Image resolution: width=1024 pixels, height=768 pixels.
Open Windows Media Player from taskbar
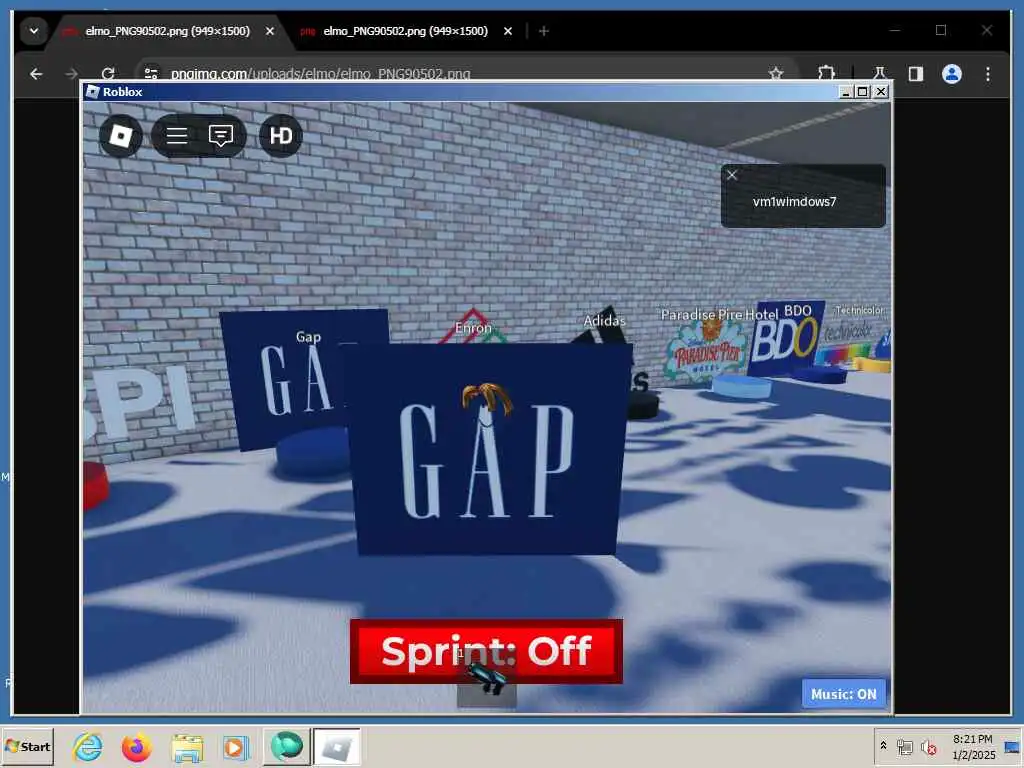pos(235,748)
